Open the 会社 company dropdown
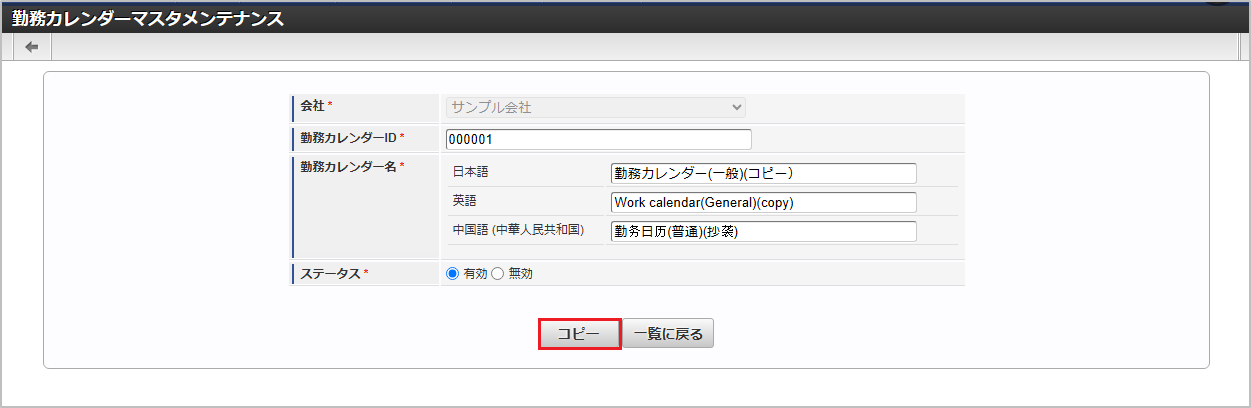 point(596,107)
